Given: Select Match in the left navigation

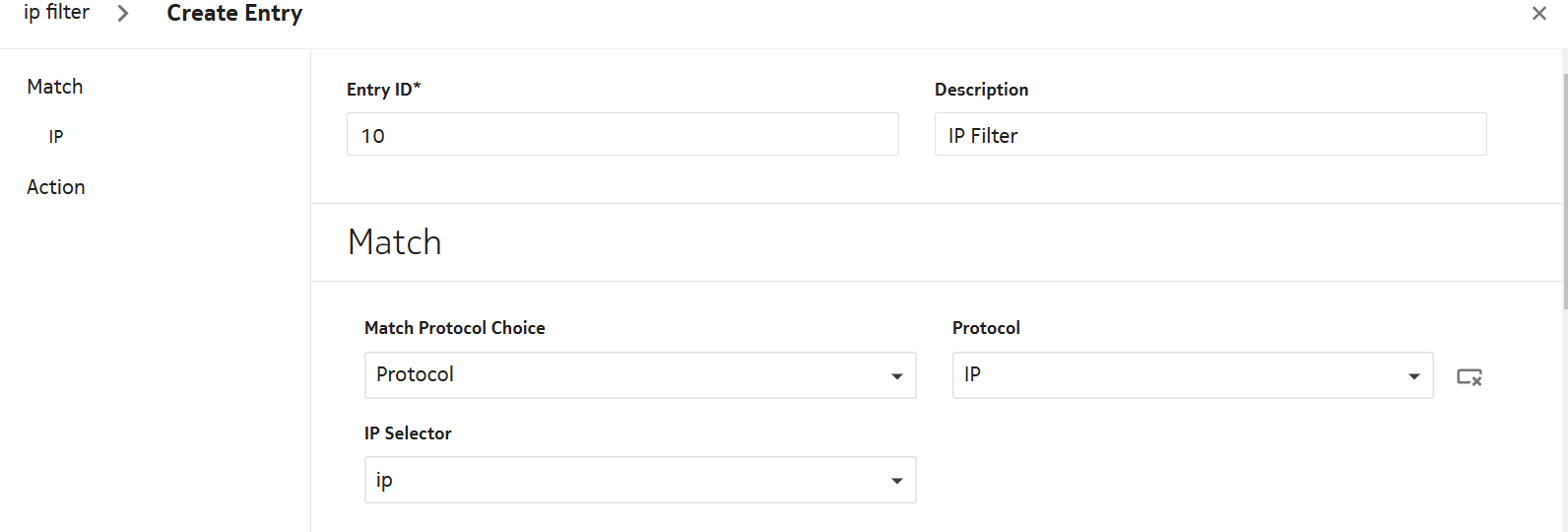Looking at the screenshot, I should pyautogui.click(x=55, y=87).
